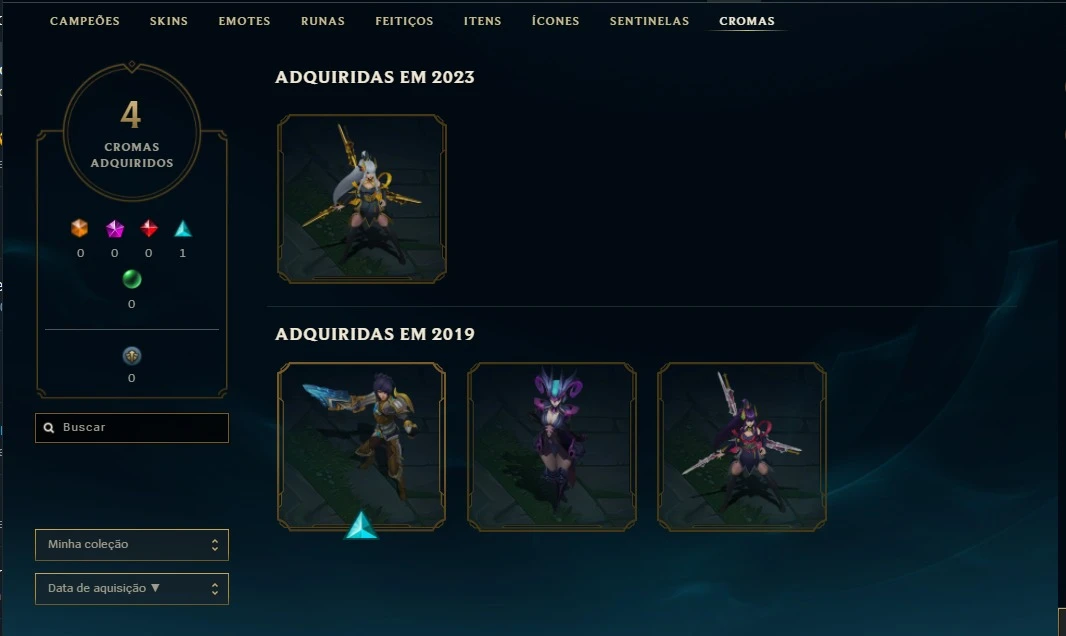
Task: Select the pink dual-blade chroma thumbnail
Action: point(742,446)
